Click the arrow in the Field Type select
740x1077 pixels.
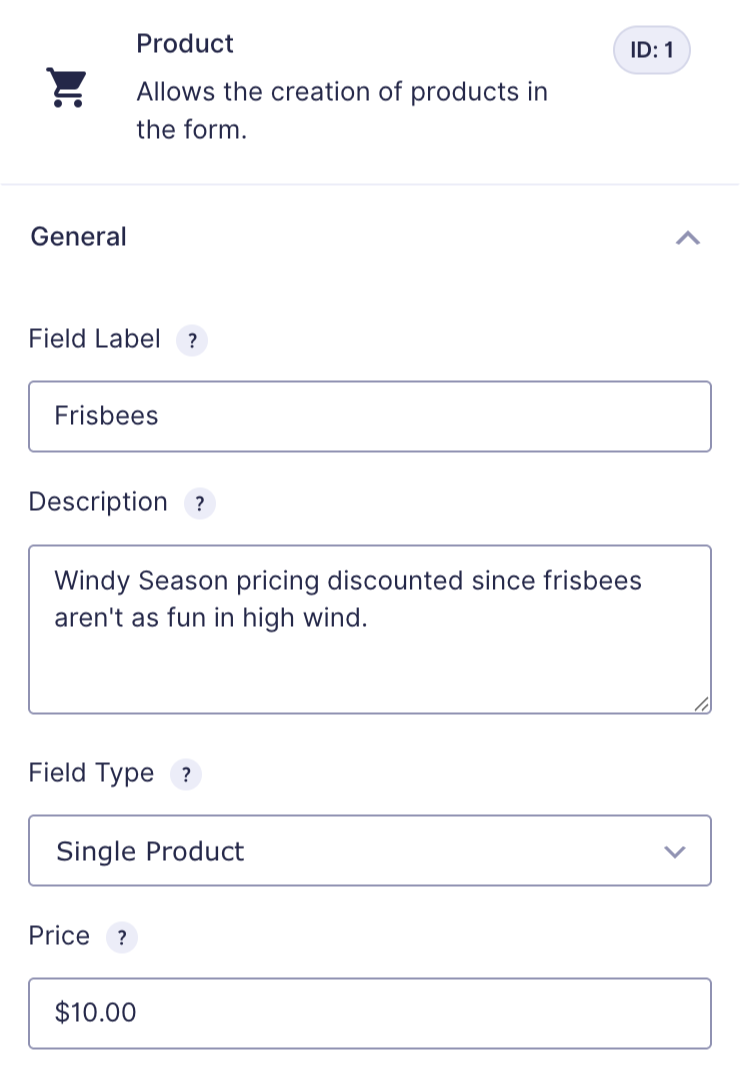675,852
